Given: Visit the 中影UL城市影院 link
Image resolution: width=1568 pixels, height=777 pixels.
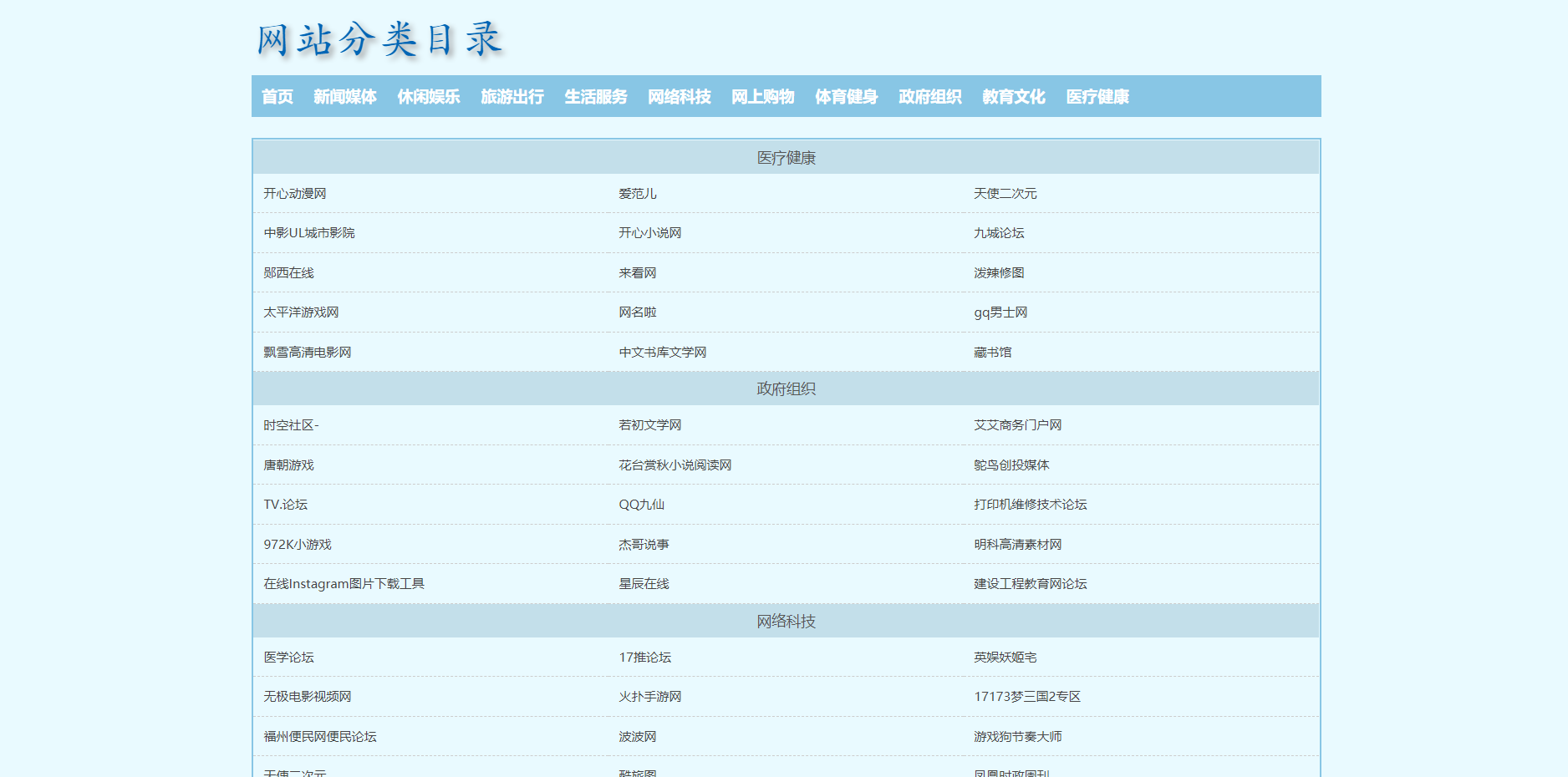Looking at the screenshot, I should pyautogui.click(x=309, y=233).
